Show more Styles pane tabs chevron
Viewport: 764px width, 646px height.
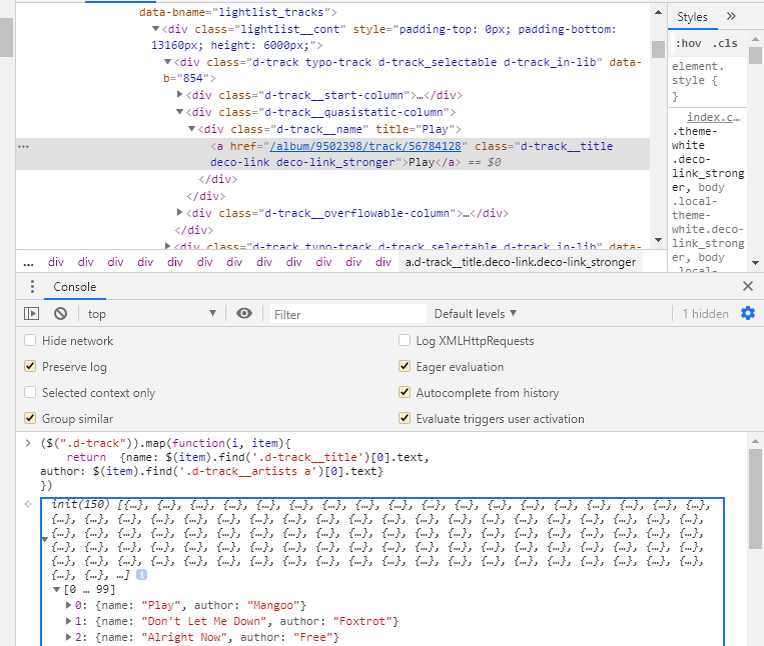click(731, 17)
